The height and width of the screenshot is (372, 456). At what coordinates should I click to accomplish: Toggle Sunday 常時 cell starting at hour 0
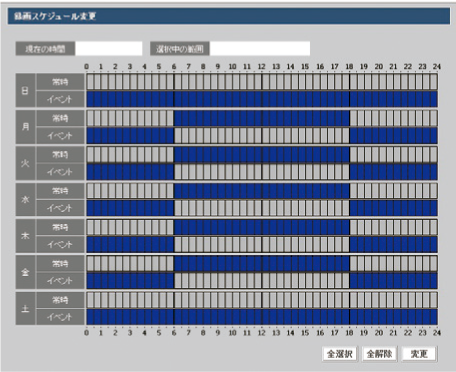tap(90, 82)
